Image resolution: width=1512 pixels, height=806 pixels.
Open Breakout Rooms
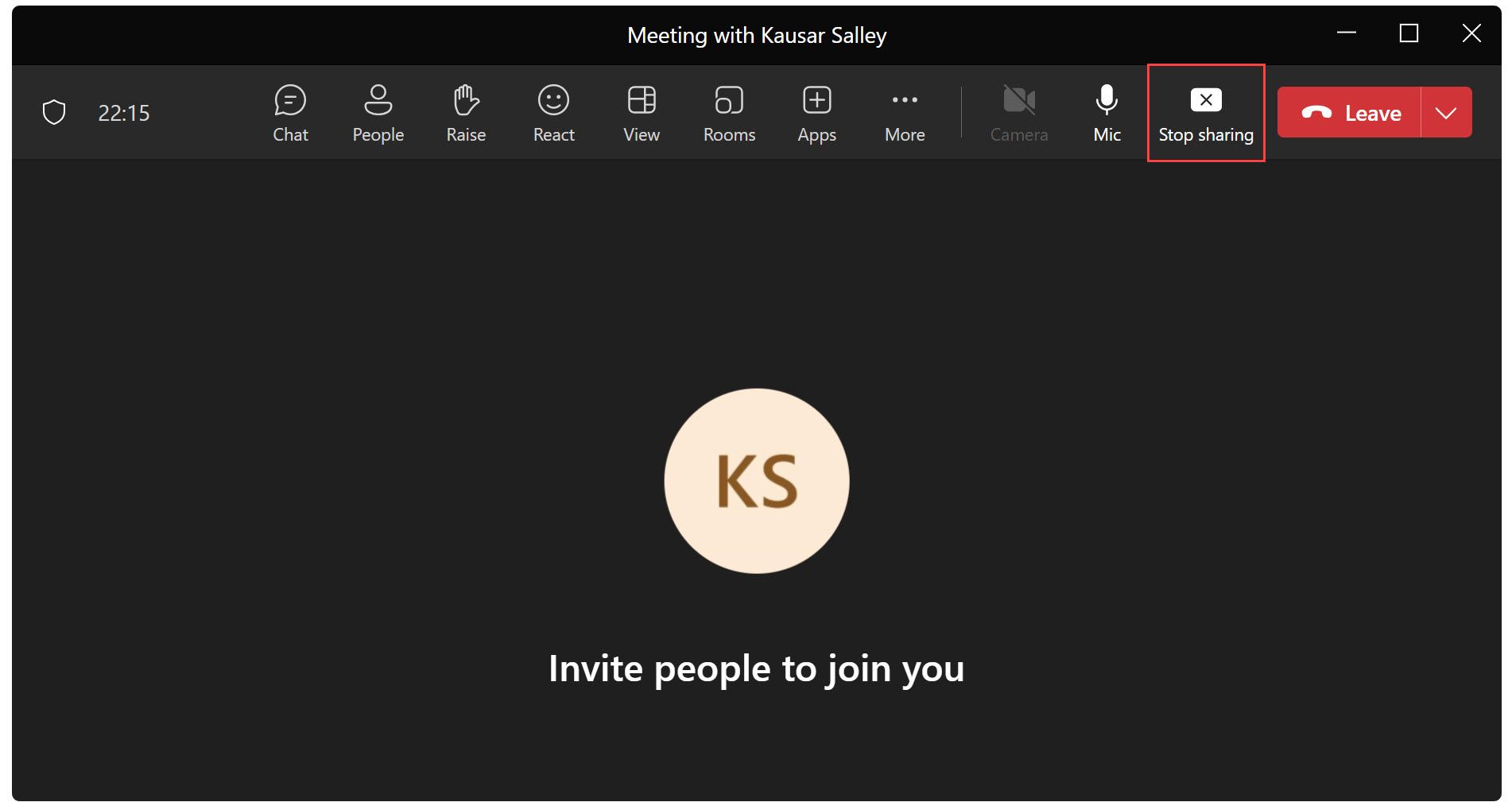click(728, 112)
